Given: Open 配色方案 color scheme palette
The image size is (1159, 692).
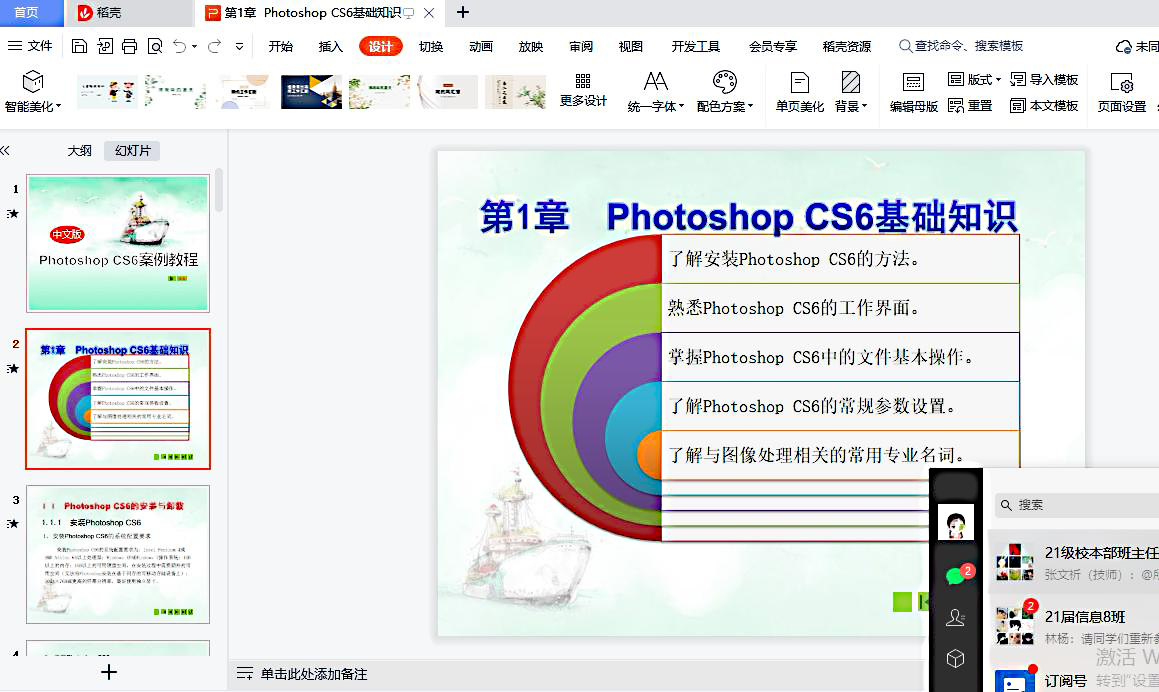Looking at the screenshot, I should pos(724,92).
